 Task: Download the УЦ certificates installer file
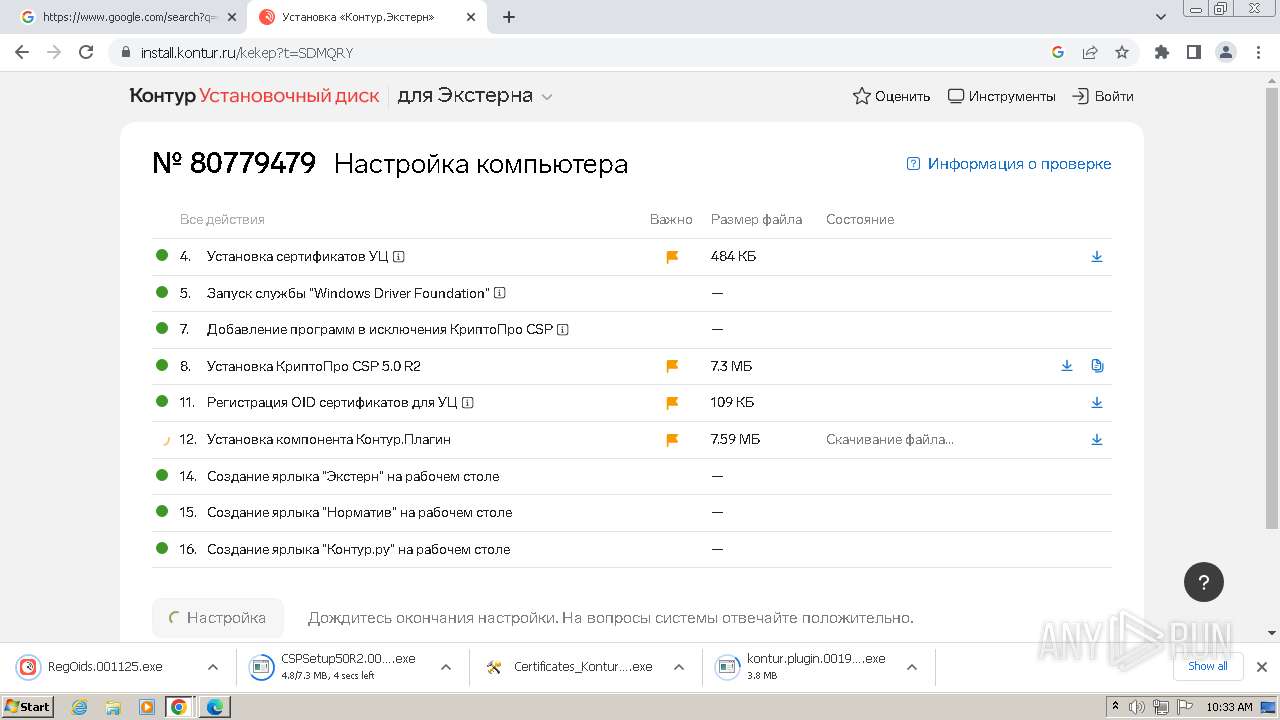[x=1097, y=257]
